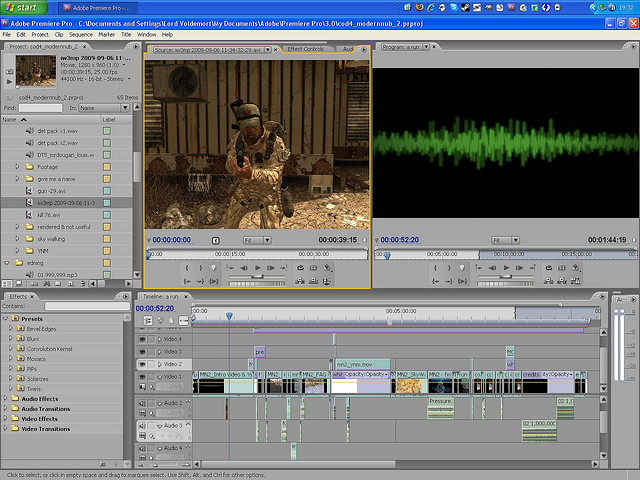Toggle Loop in the Source monitor

click(x=300, y=268)
